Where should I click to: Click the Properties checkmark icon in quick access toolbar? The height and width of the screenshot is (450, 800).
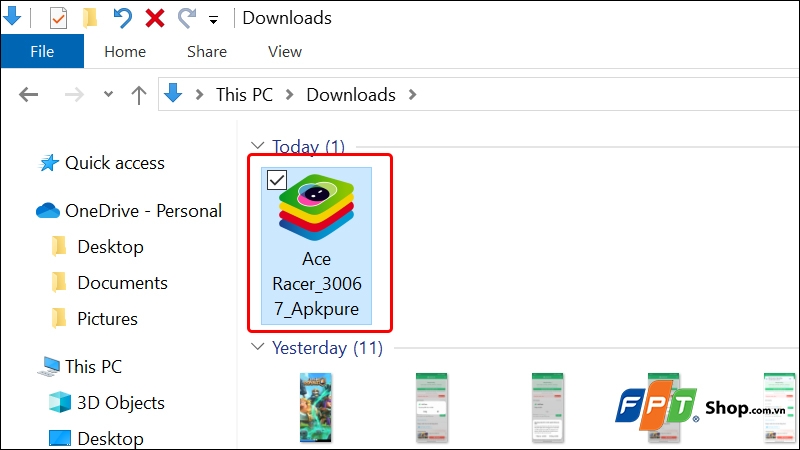point(58,18)
